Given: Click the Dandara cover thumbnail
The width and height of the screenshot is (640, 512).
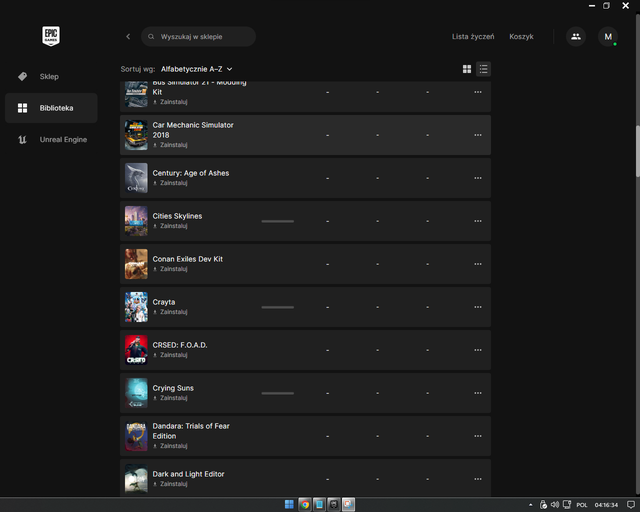Looking at the screenshot, I should tap(136, 436).
